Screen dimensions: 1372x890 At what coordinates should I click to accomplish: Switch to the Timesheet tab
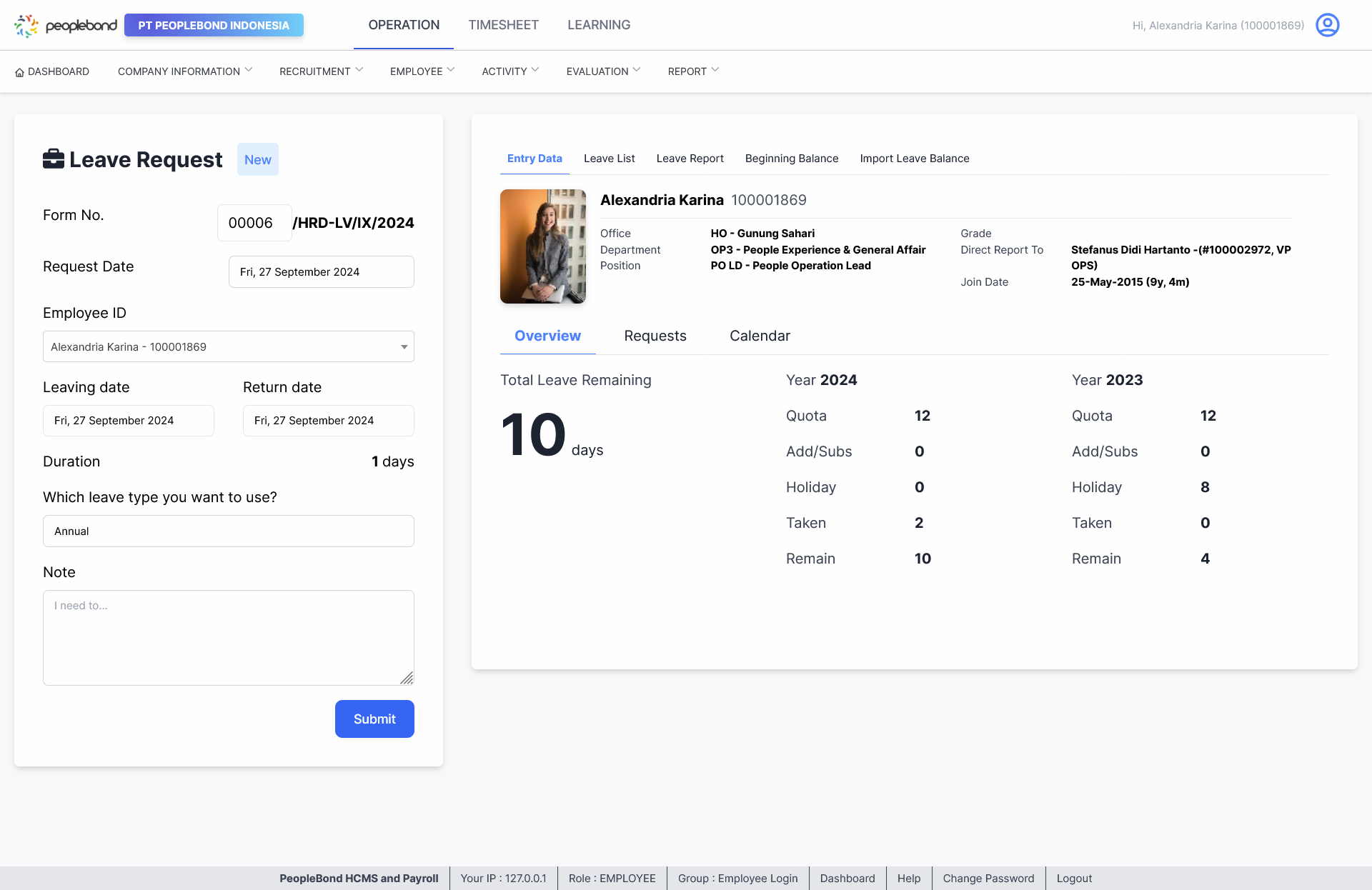[503, 25]
